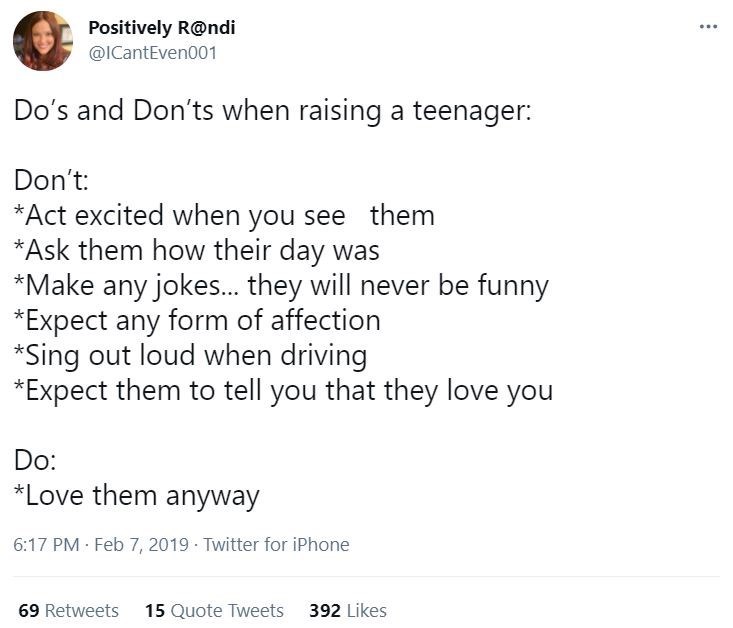Click the "Sing out loud when driving" line
The image size is (733, 628).
coord(190,355)
